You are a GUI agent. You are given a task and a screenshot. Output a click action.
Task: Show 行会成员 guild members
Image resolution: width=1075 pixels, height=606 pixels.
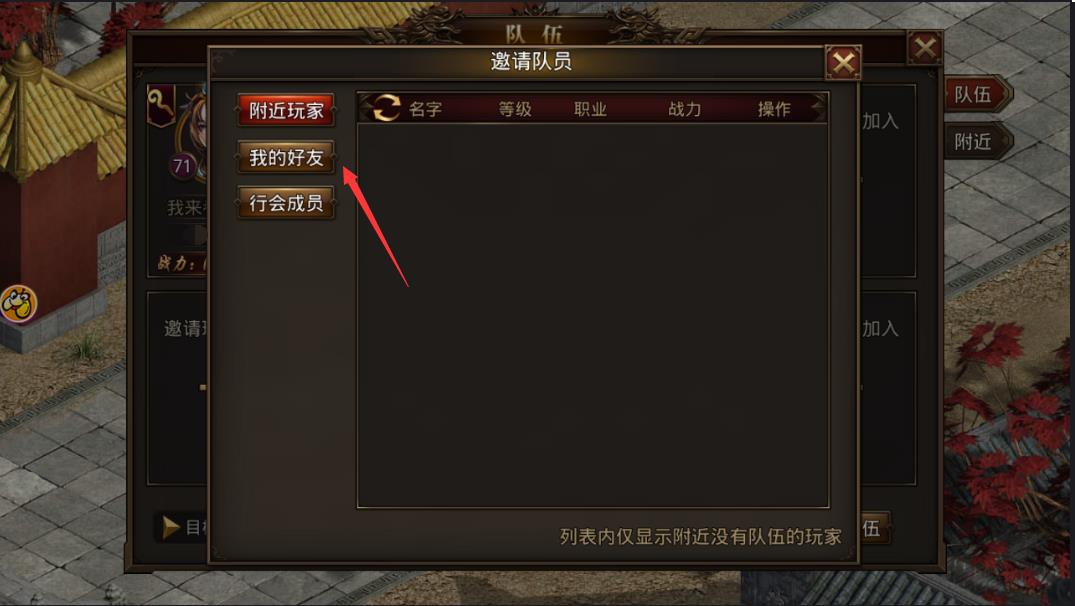coord(286,203)
